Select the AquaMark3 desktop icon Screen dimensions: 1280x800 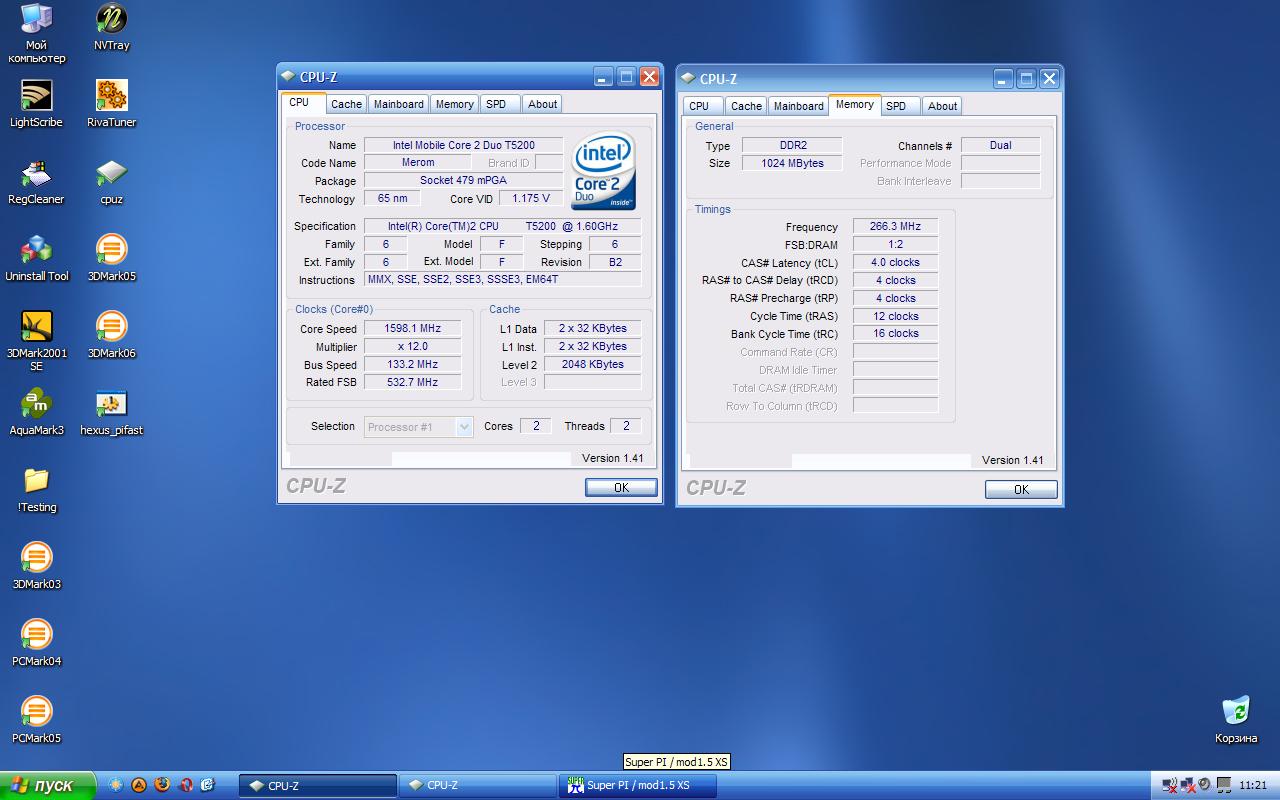click(36, 412)
